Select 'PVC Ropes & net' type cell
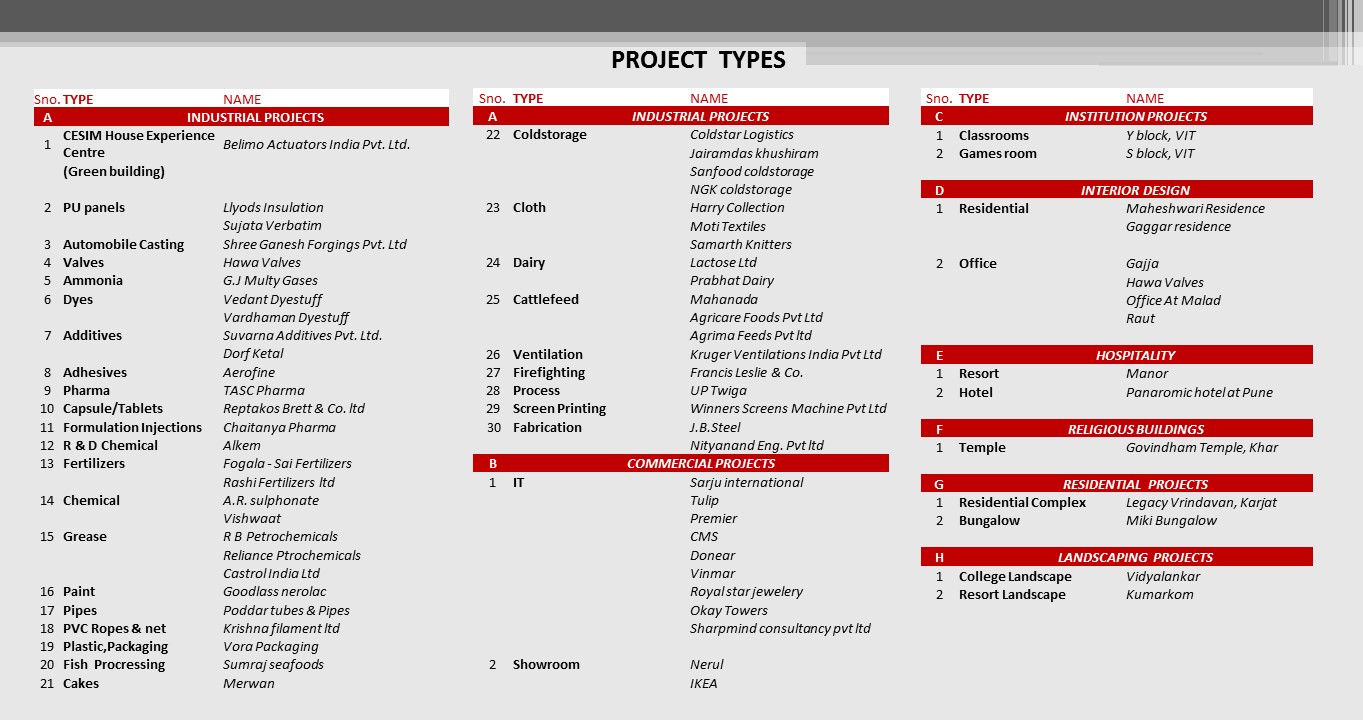 pyautogui.click(x=115, y=629)
